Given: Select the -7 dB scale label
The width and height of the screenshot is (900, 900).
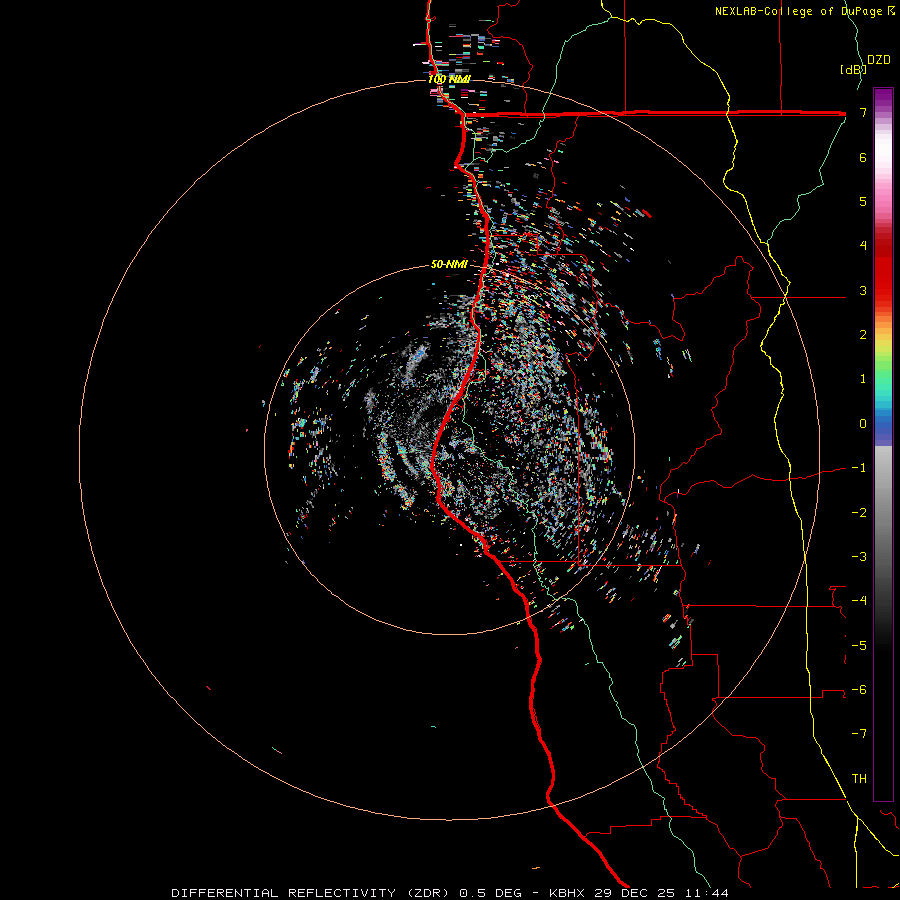Looking at the screenshot, I should [859, 734].
